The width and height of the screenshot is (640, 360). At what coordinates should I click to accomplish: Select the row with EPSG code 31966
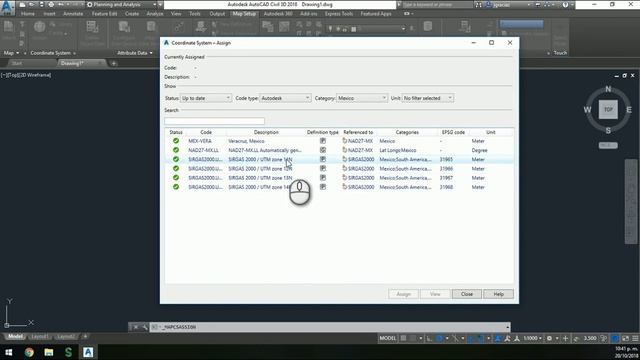coord(340,169)
